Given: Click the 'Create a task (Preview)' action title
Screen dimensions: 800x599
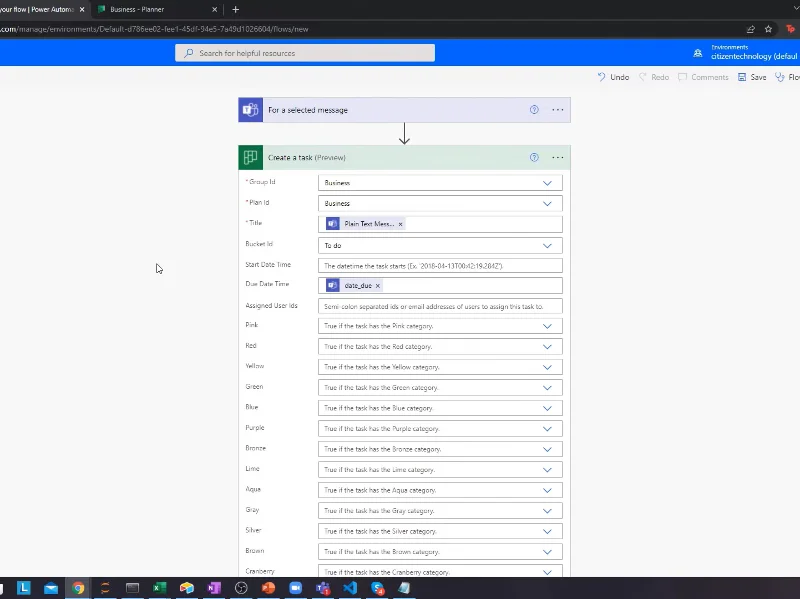Looking at the screenshot, I should (x=307, y=157).
